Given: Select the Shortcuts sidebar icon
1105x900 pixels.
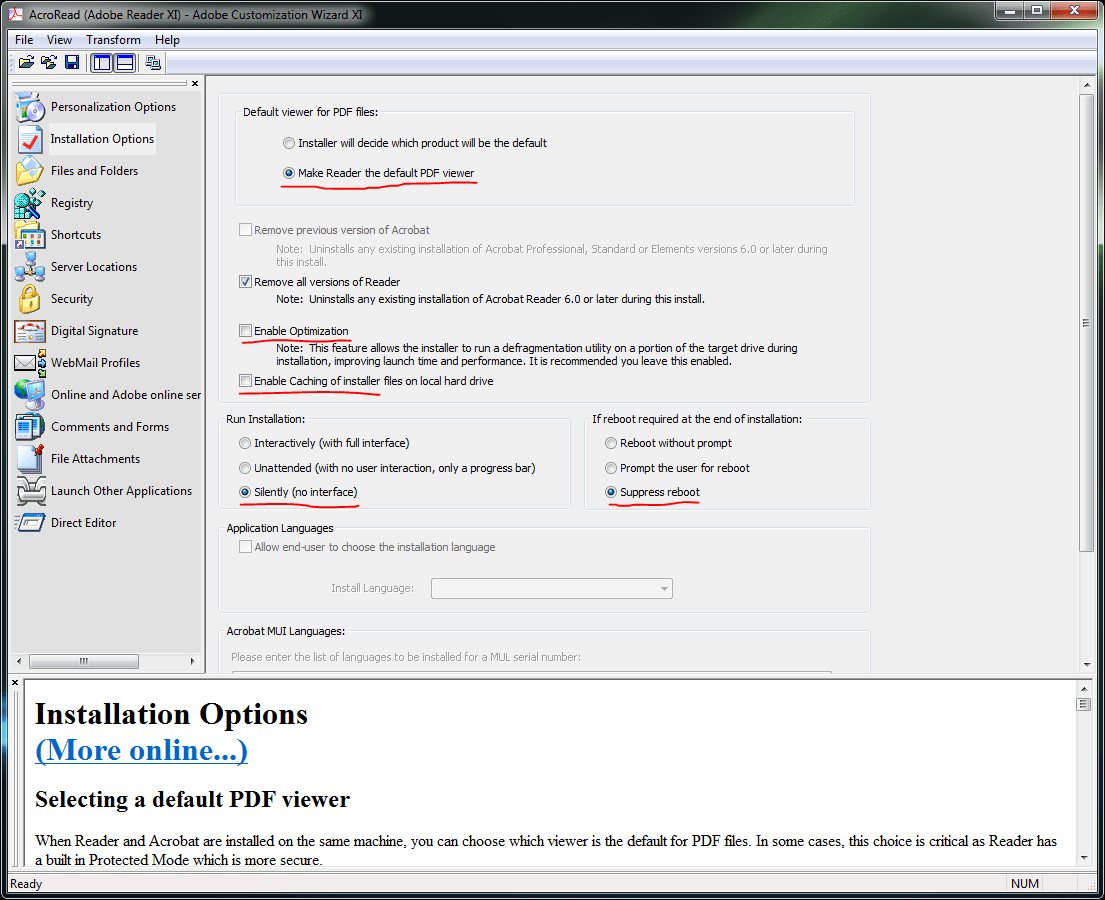Looking at the screenshot, I should click(x=30, y=234).
